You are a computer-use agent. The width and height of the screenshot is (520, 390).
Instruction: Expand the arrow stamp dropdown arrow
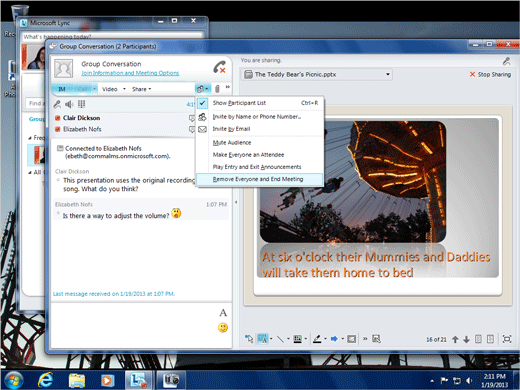(x=342, y=339)
